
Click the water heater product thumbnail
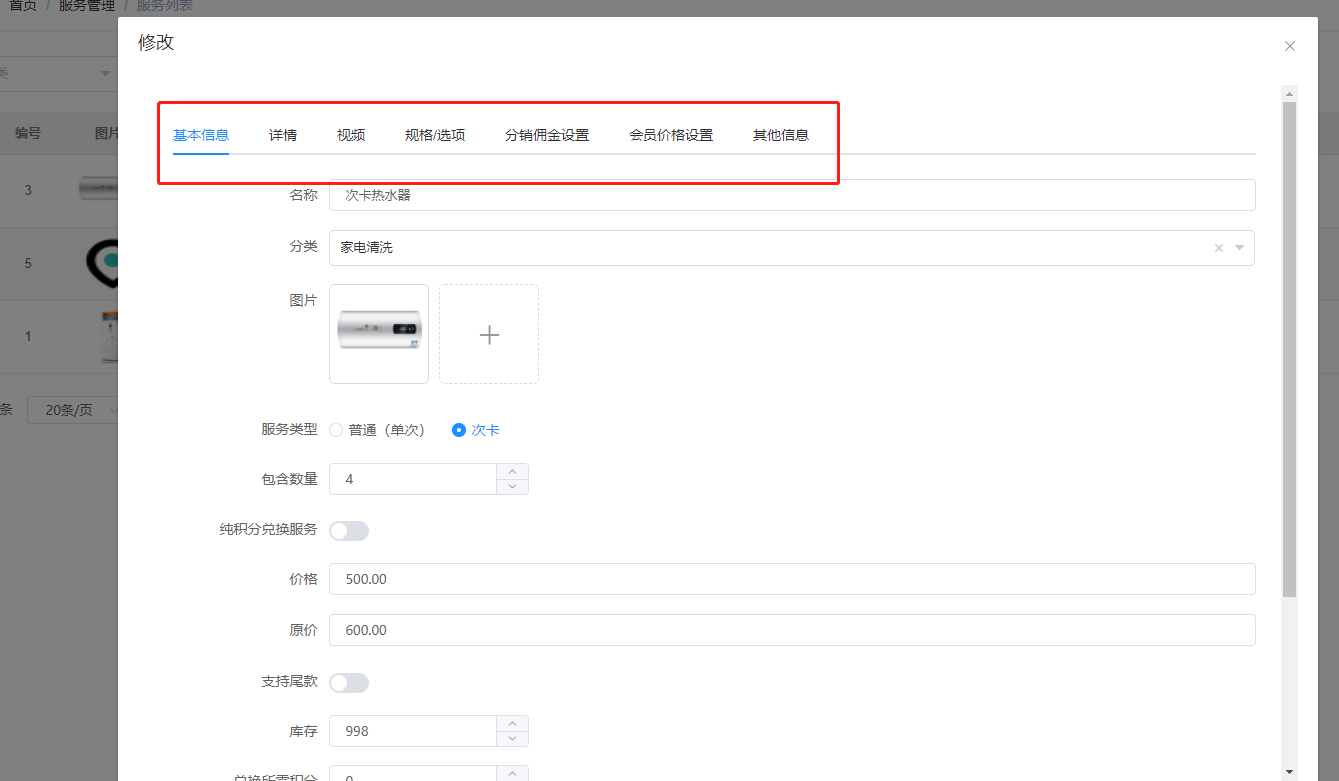pyautogui.click(x=379, y=334)
